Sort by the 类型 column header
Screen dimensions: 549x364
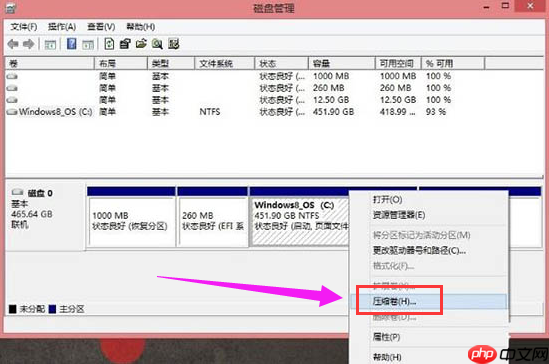click(171, 63)
